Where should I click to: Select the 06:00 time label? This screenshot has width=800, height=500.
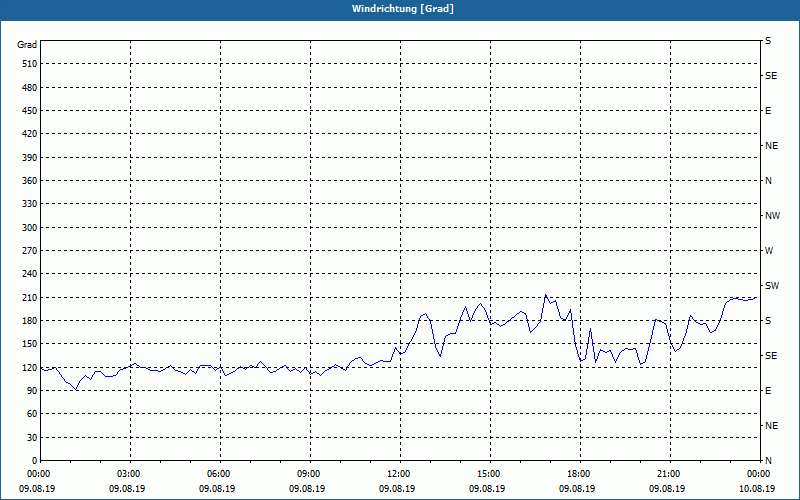coord(220,474)
